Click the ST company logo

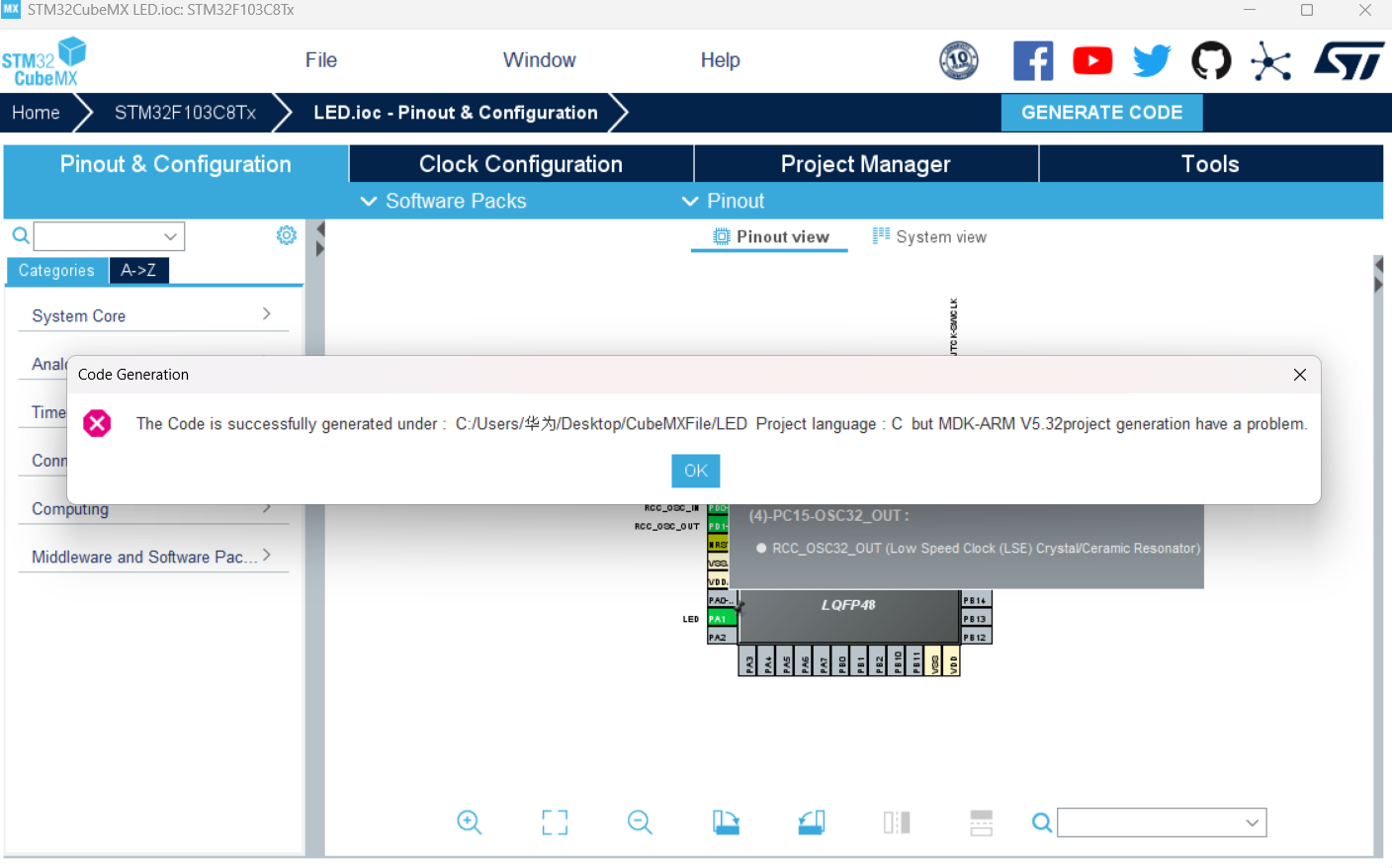[1348, 61]
